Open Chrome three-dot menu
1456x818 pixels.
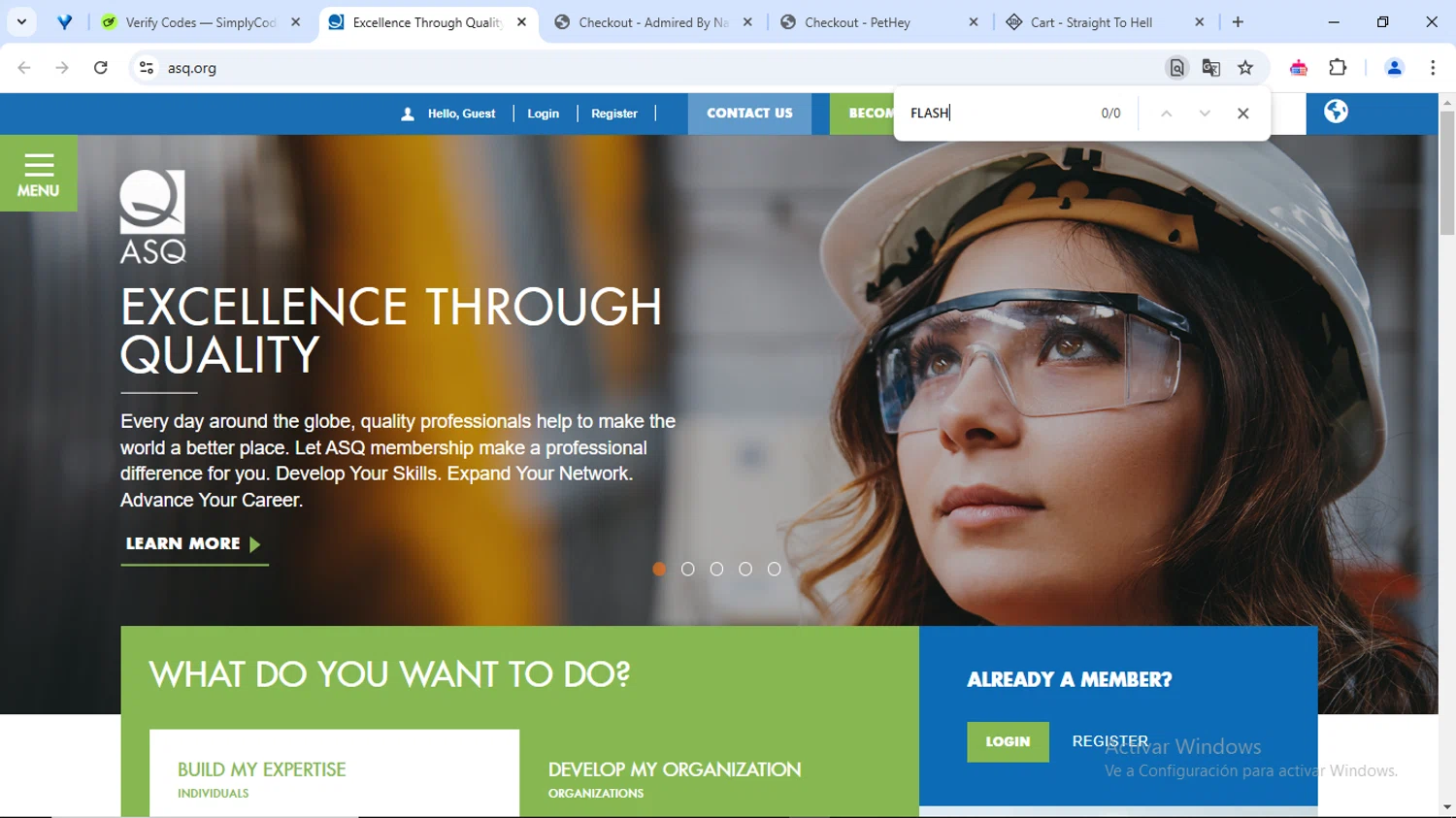(x=1433, y=68)
